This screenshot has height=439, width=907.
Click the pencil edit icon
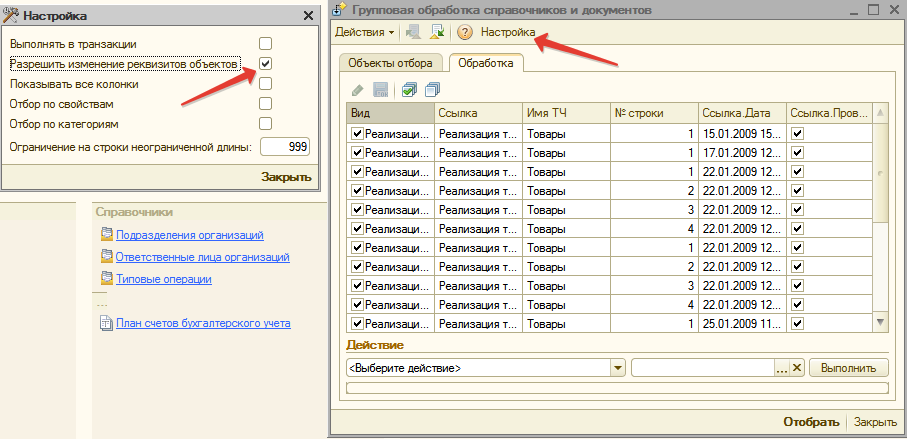pyautogui.click(x=358, y=89)
